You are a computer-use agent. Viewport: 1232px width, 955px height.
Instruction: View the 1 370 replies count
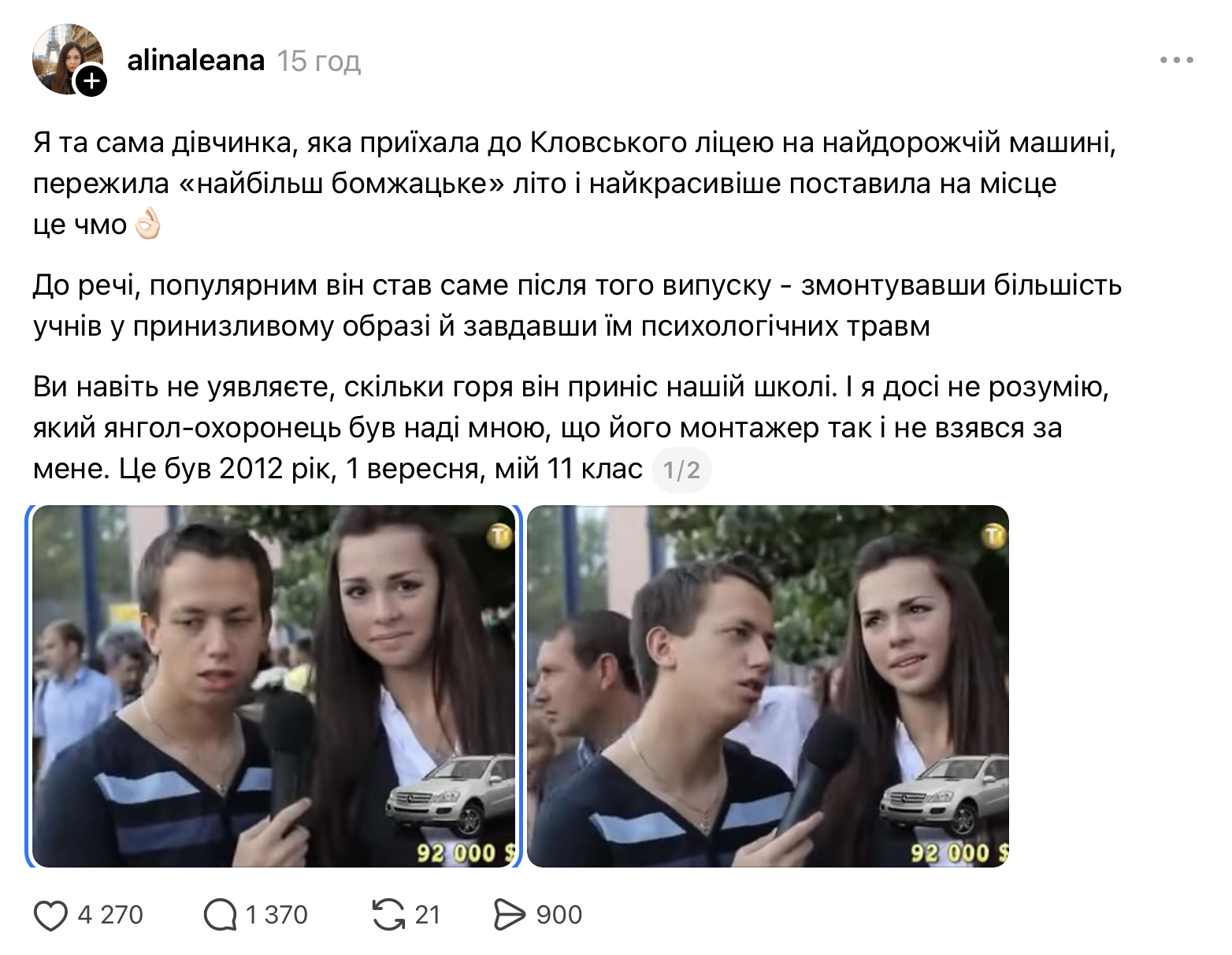[x=276, y=915]
